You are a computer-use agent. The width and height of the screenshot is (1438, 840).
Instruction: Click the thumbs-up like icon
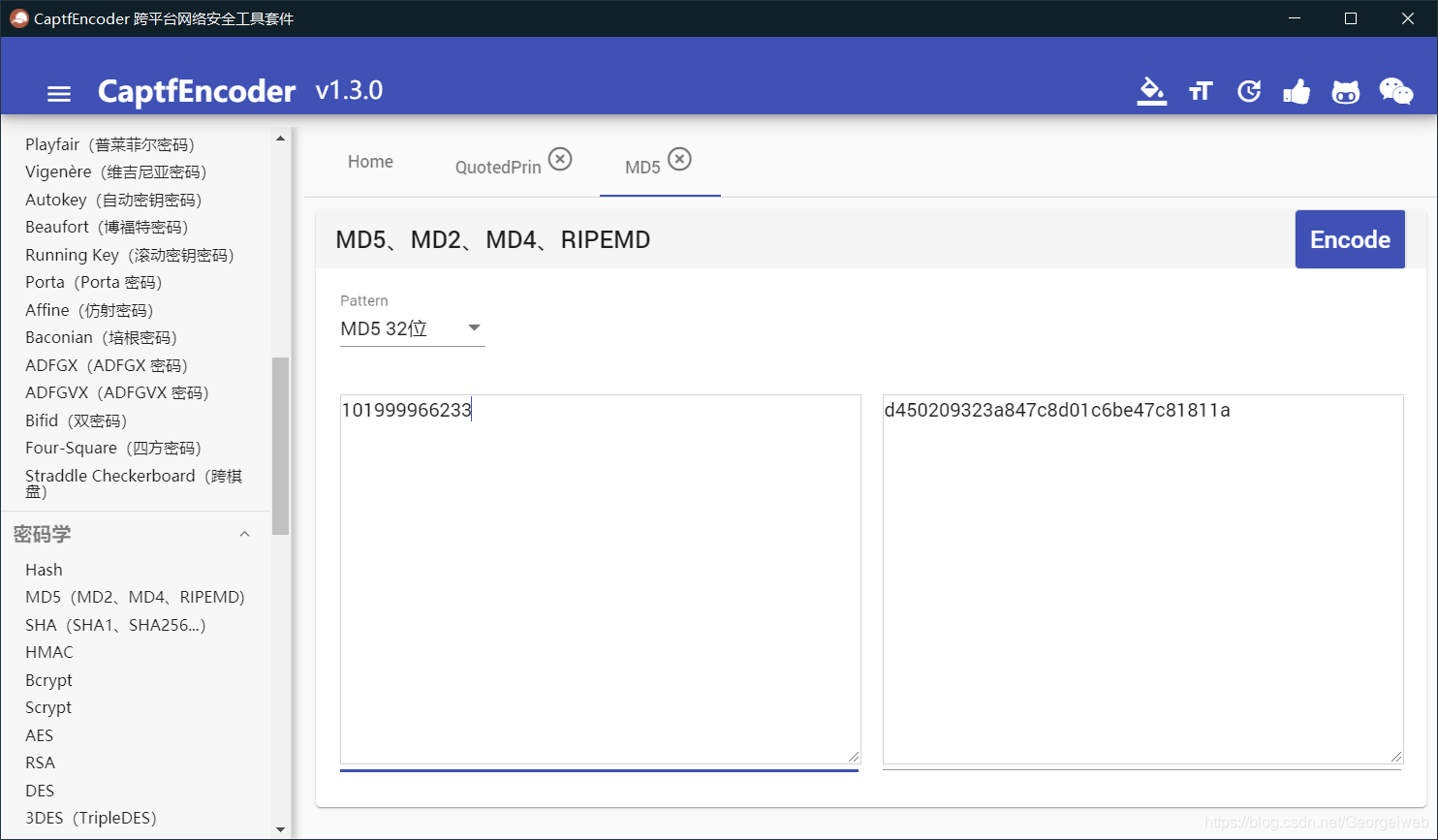coord(1297,91)
